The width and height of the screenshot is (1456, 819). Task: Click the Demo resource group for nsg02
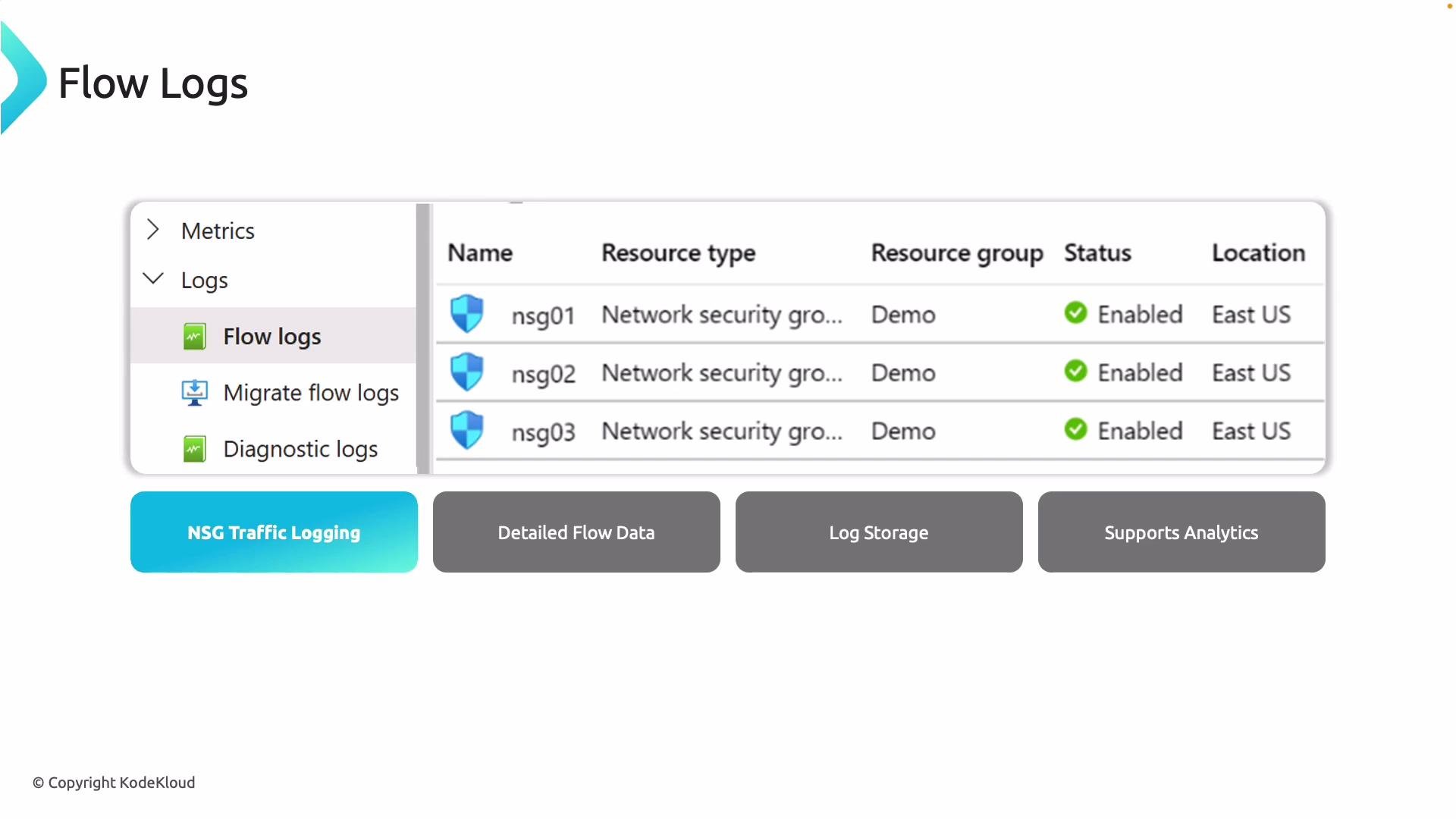pyautogui.click(x=903, y=372)
